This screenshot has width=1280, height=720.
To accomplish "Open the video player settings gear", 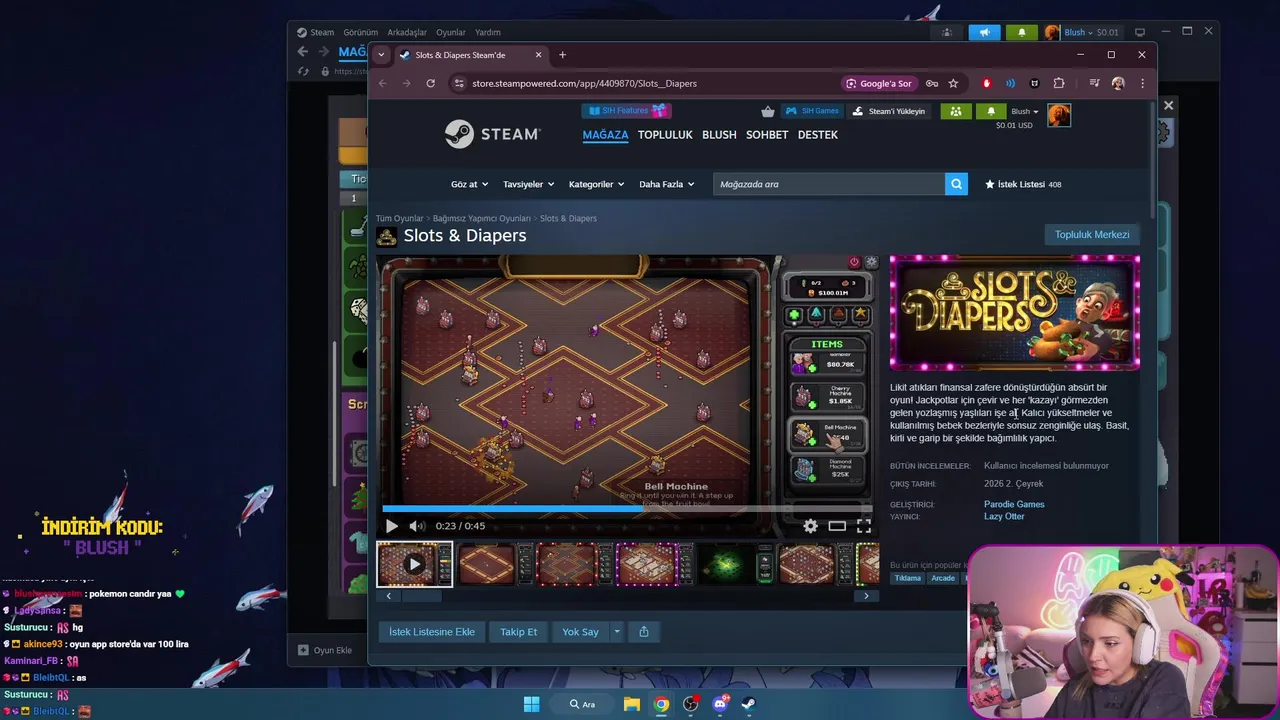I will [x=810, y=526].
